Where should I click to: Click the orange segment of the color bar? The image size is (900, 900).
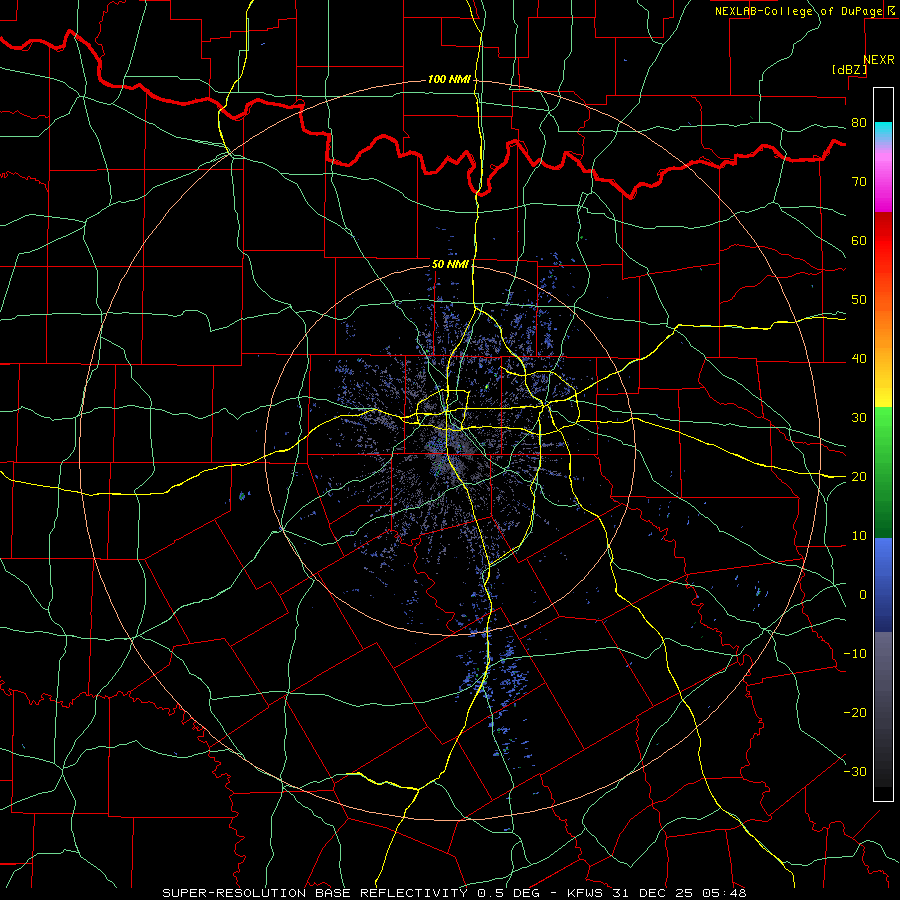coord(883,327)
